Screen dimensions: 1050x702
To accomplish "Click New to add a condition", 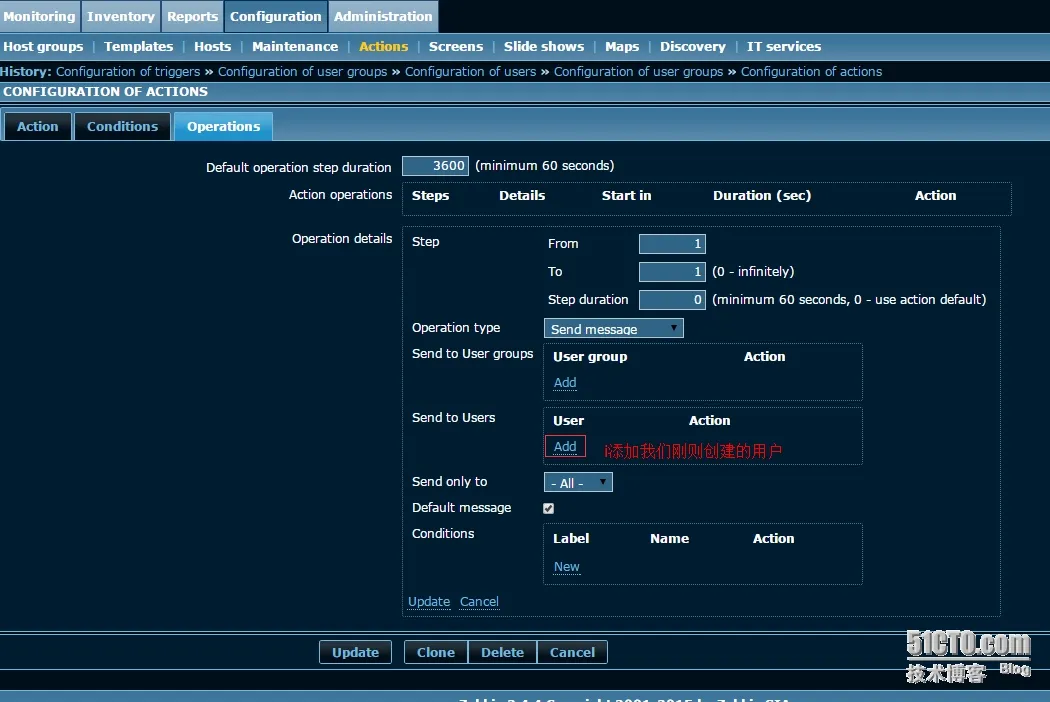I will pos(567,567).
